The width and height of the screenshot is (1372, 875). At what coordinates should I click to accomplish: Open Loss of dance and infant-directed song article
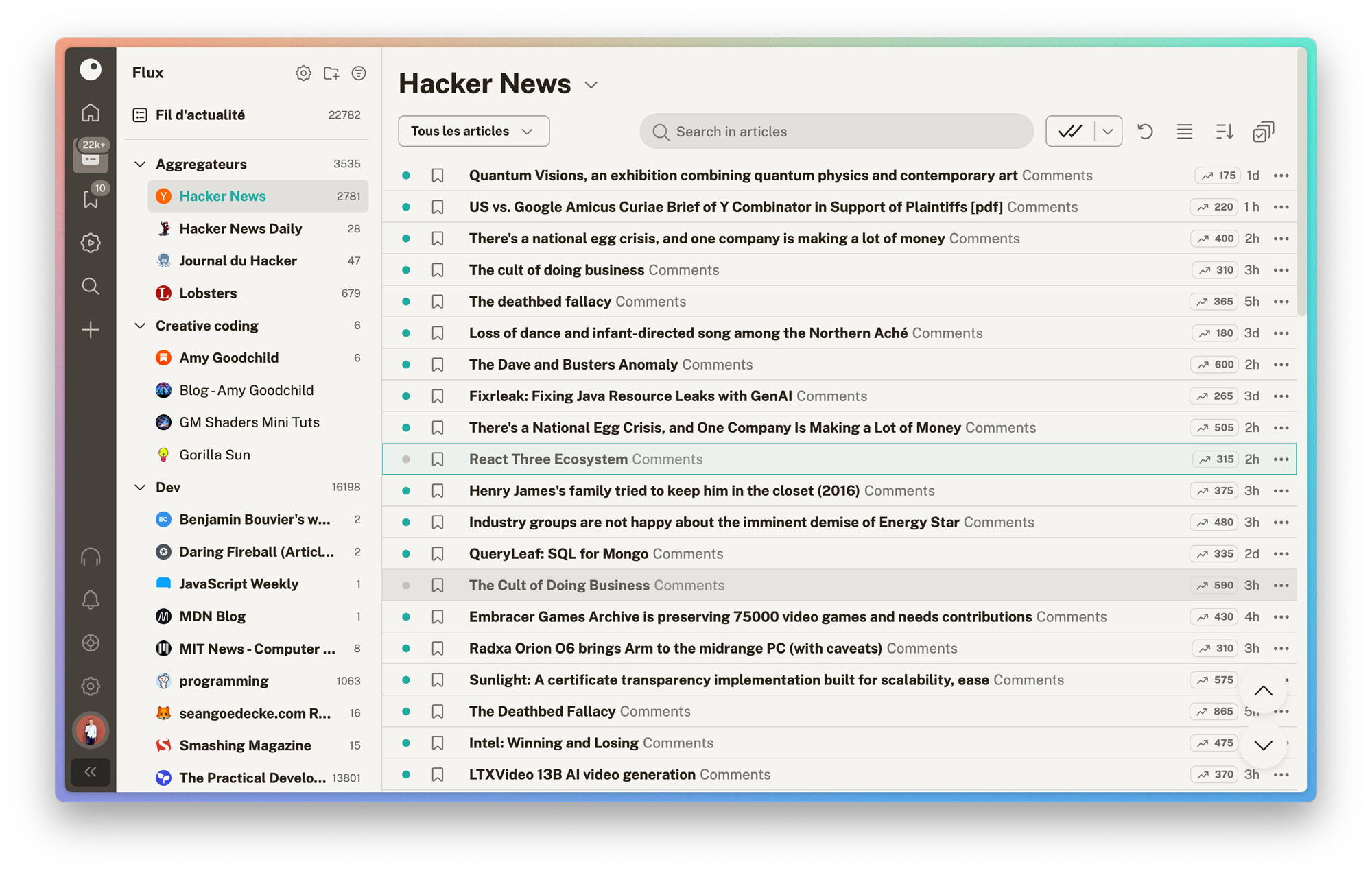pyautogui.click(x=688, y=333)
